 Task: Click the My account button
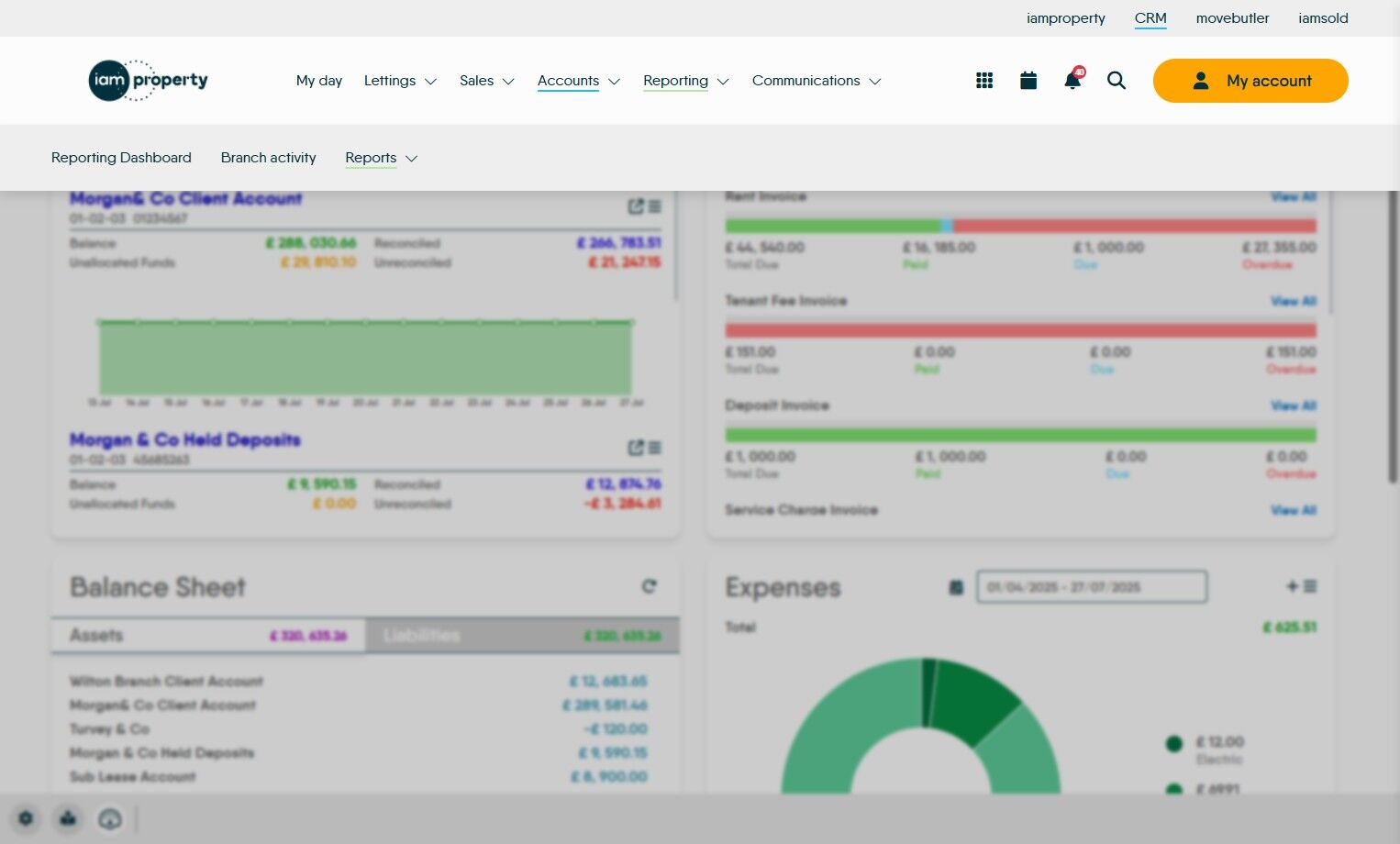coord(1250,81)
